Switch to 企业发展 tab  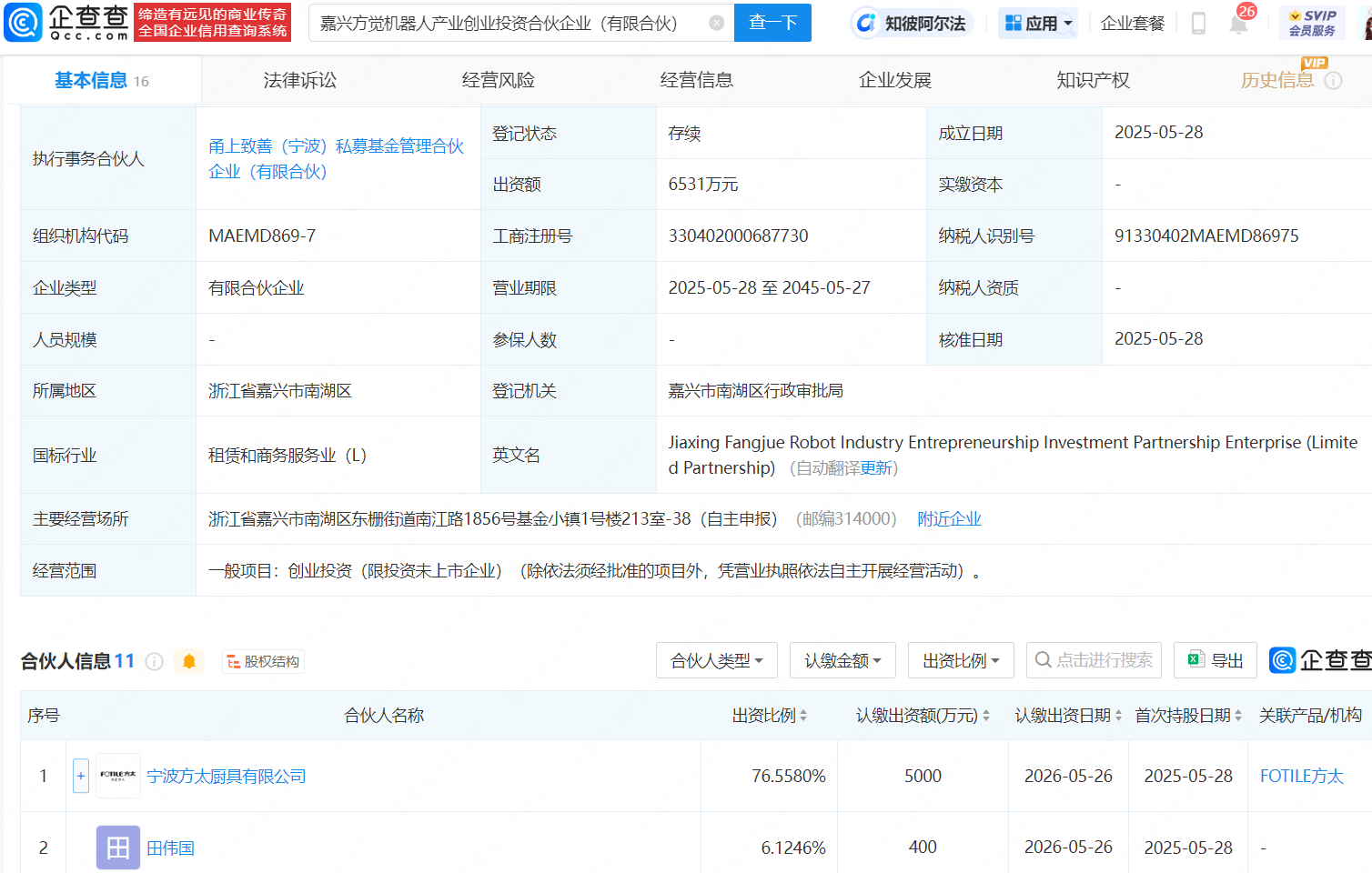(895, 80)
